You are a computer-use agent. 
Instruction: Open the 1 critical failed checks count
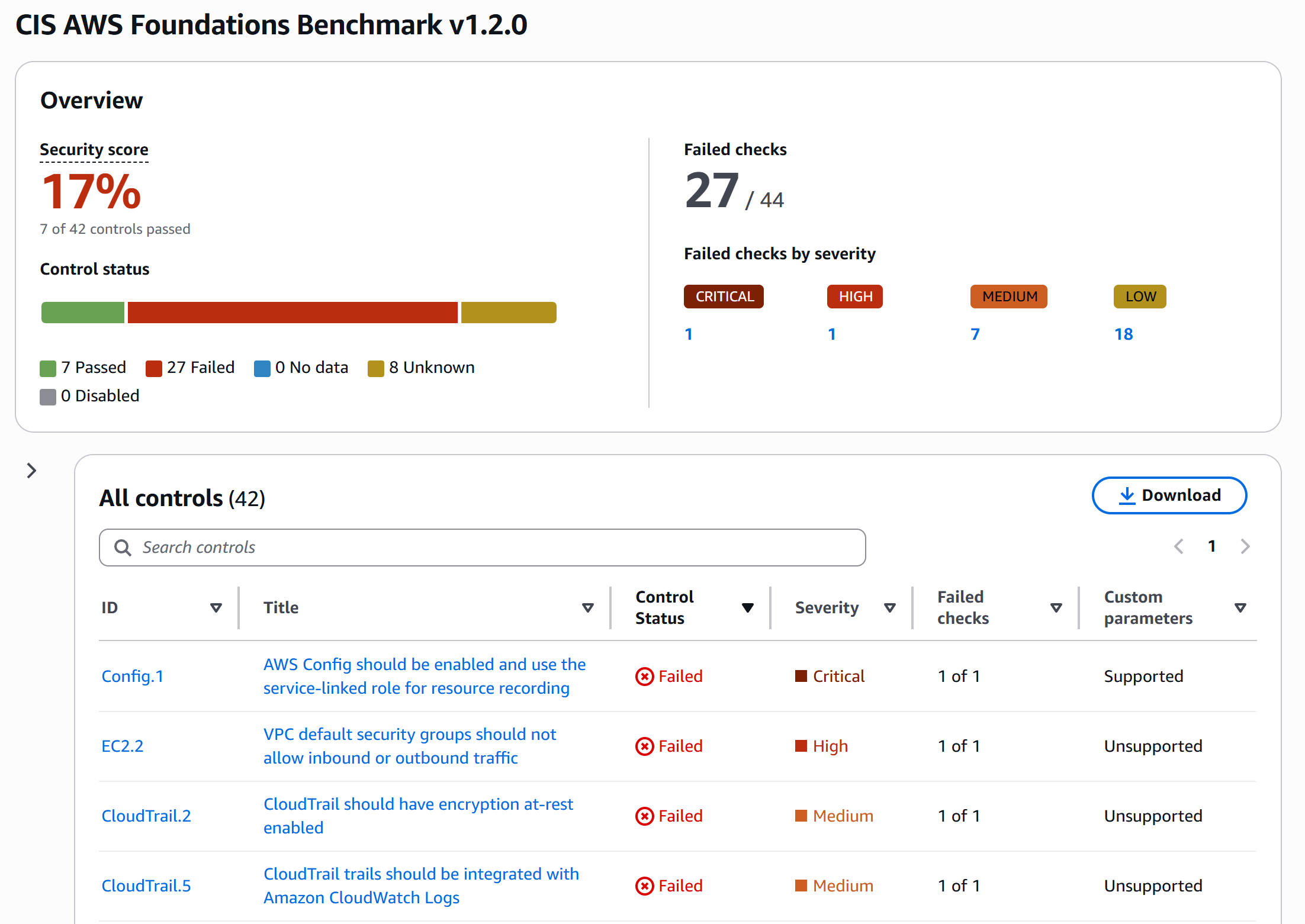coord(689,334)
